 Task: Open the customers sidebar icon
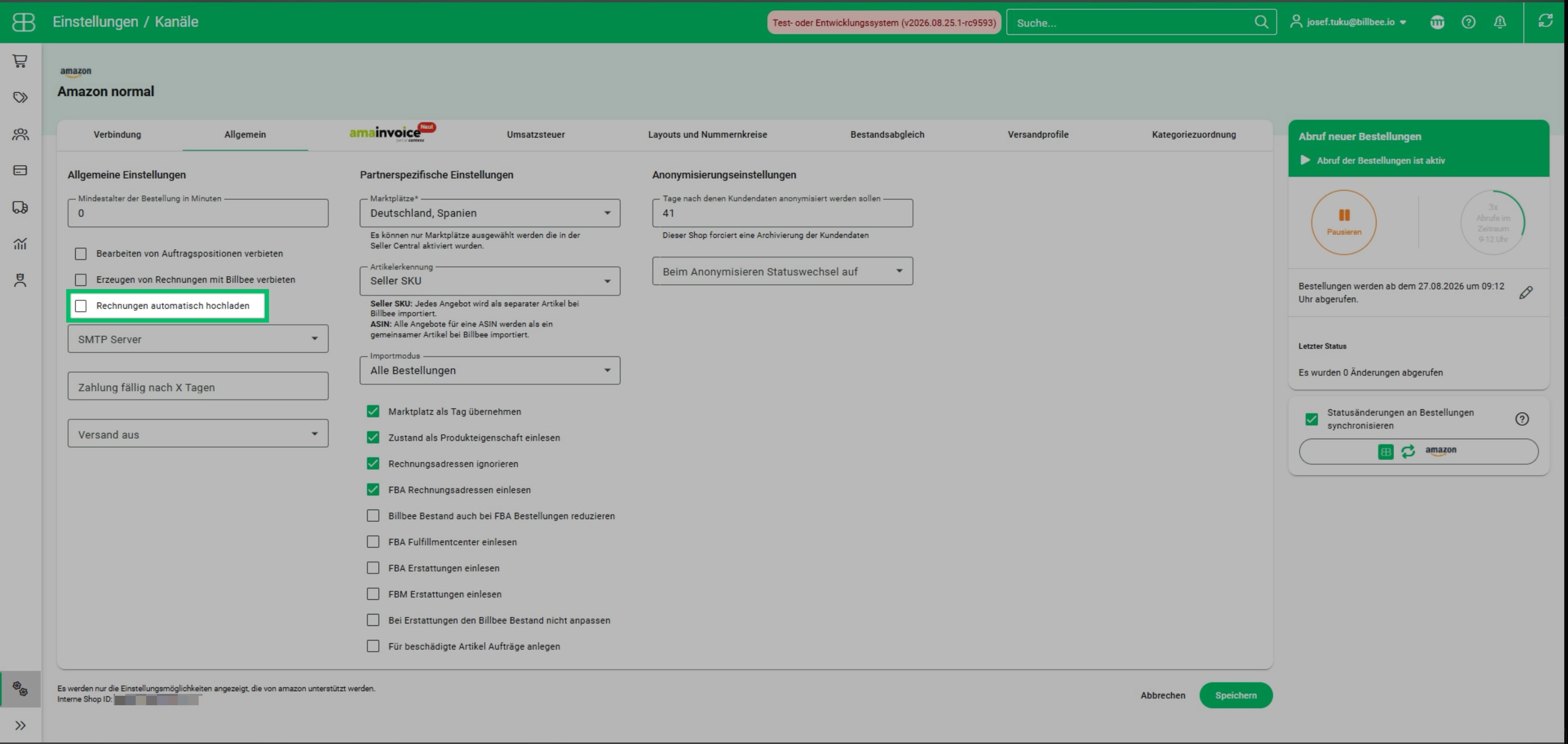pos(20,134)
